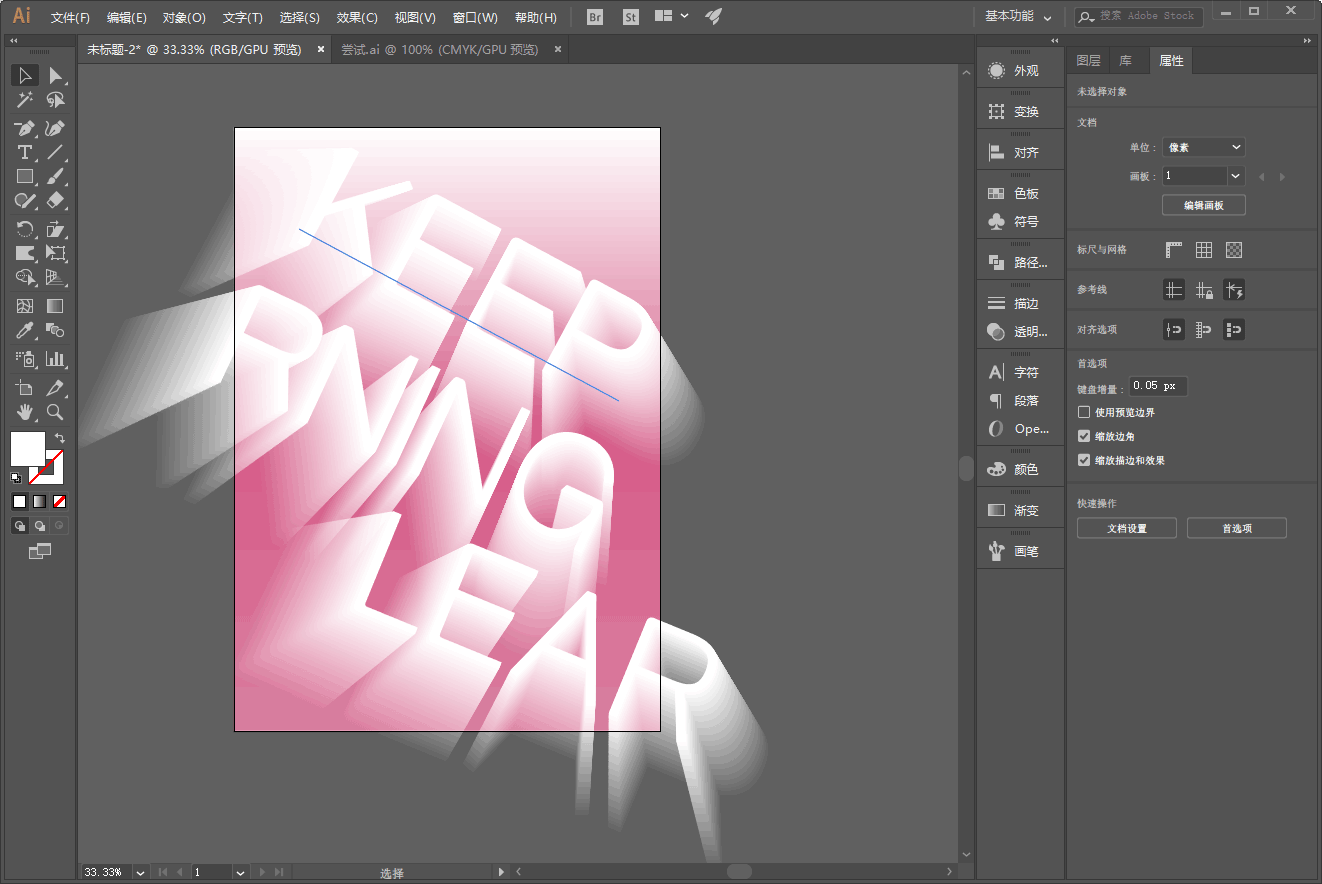Open the 渐变 gradient panel
The height and width of the screenshot is (884, 1322).
point(1020,510)
